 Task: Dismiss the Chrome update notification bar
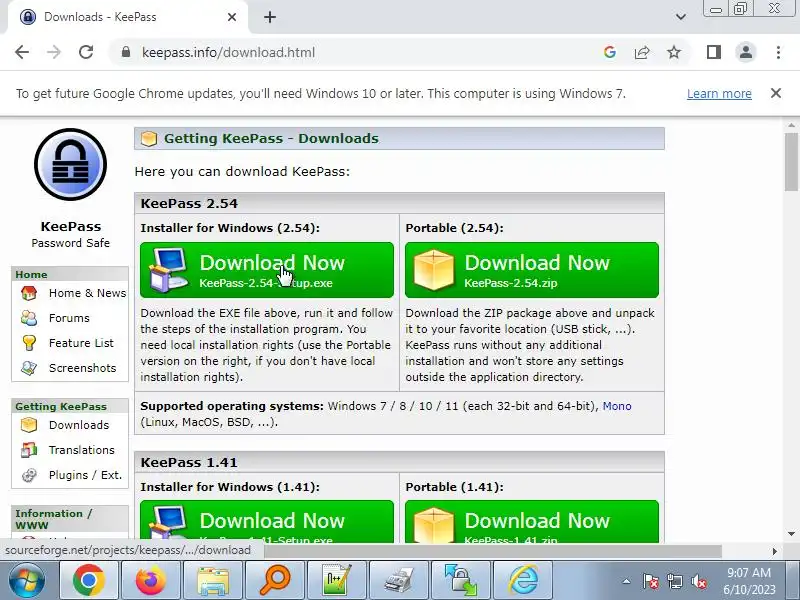pos(776,93)
